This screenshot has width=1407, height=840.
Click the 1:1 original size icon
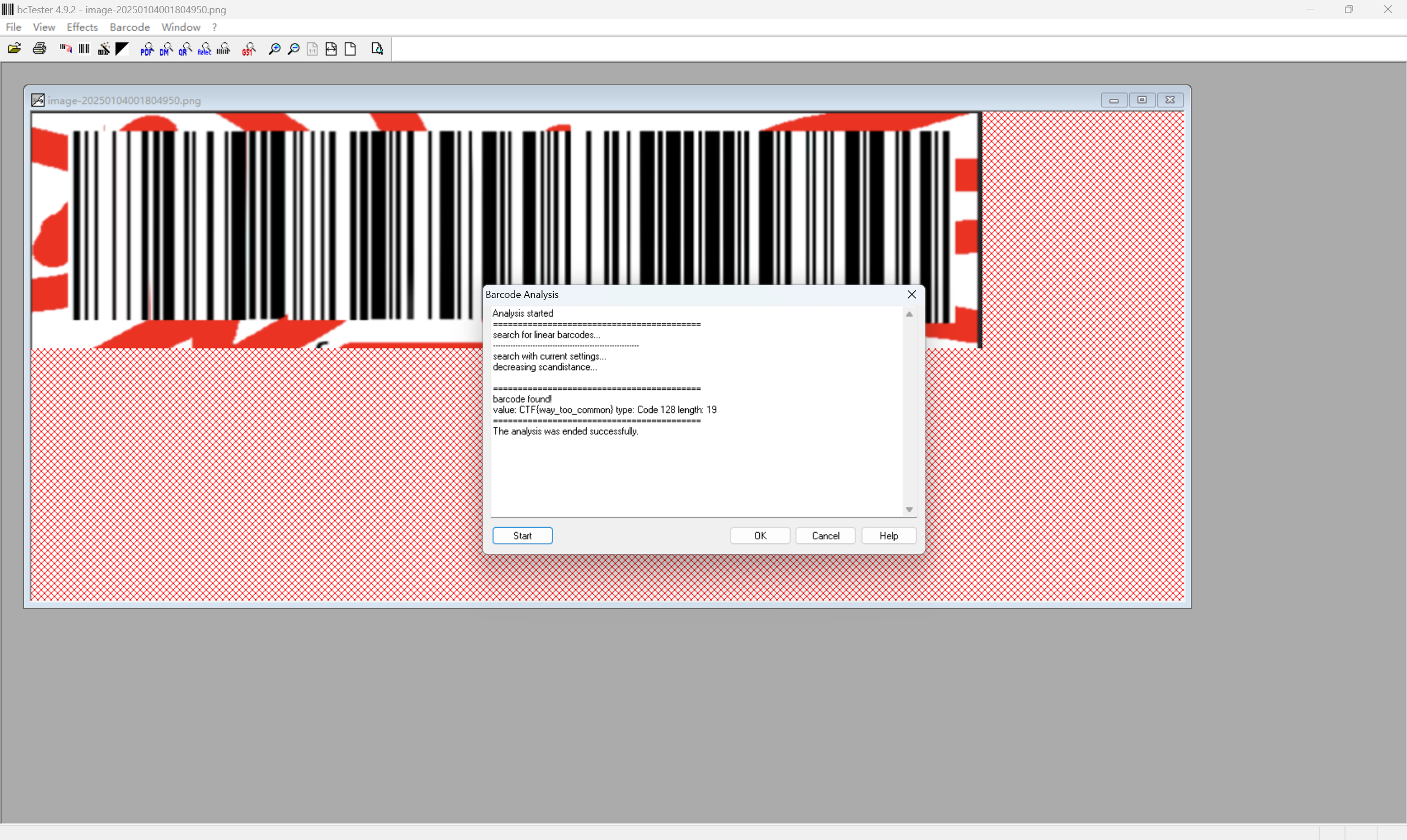pyautogui.click(x=312, y=49)
